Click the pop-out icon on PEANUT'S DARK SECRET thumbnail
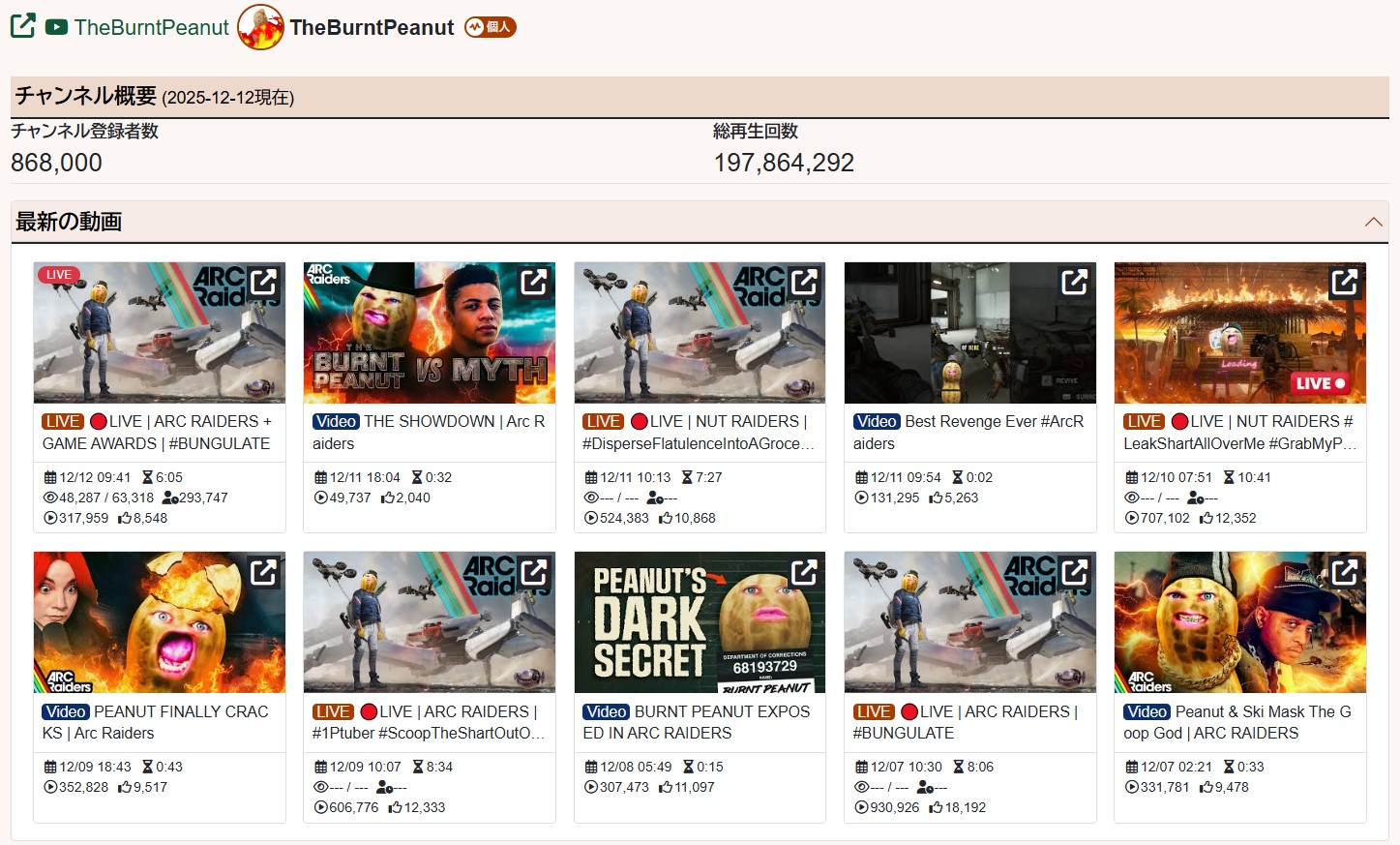The width and height of the screenshot is (1400, 845). 803,573
